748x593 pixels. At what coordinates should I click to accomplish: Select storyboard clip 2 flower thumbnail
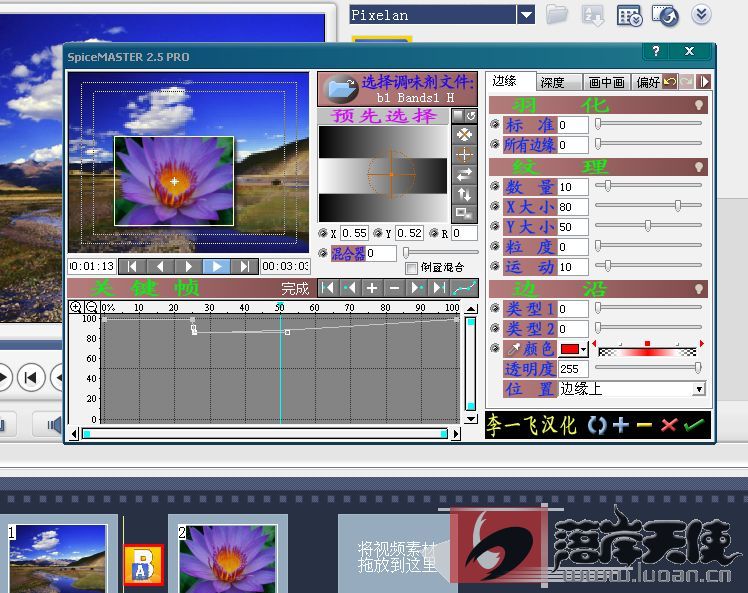point(227,559)
